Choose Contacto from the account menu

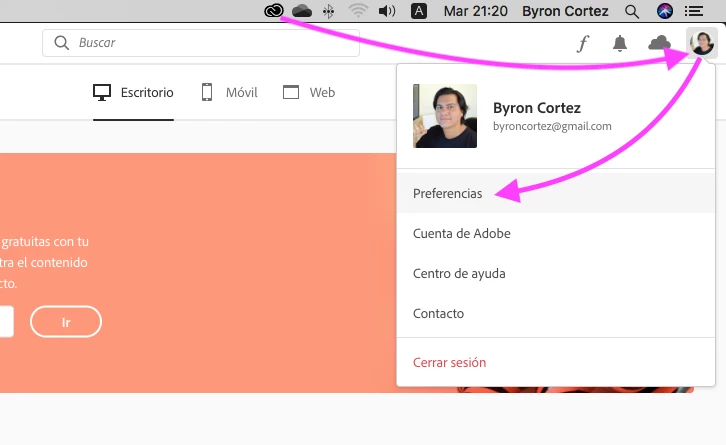coord(556,313)
